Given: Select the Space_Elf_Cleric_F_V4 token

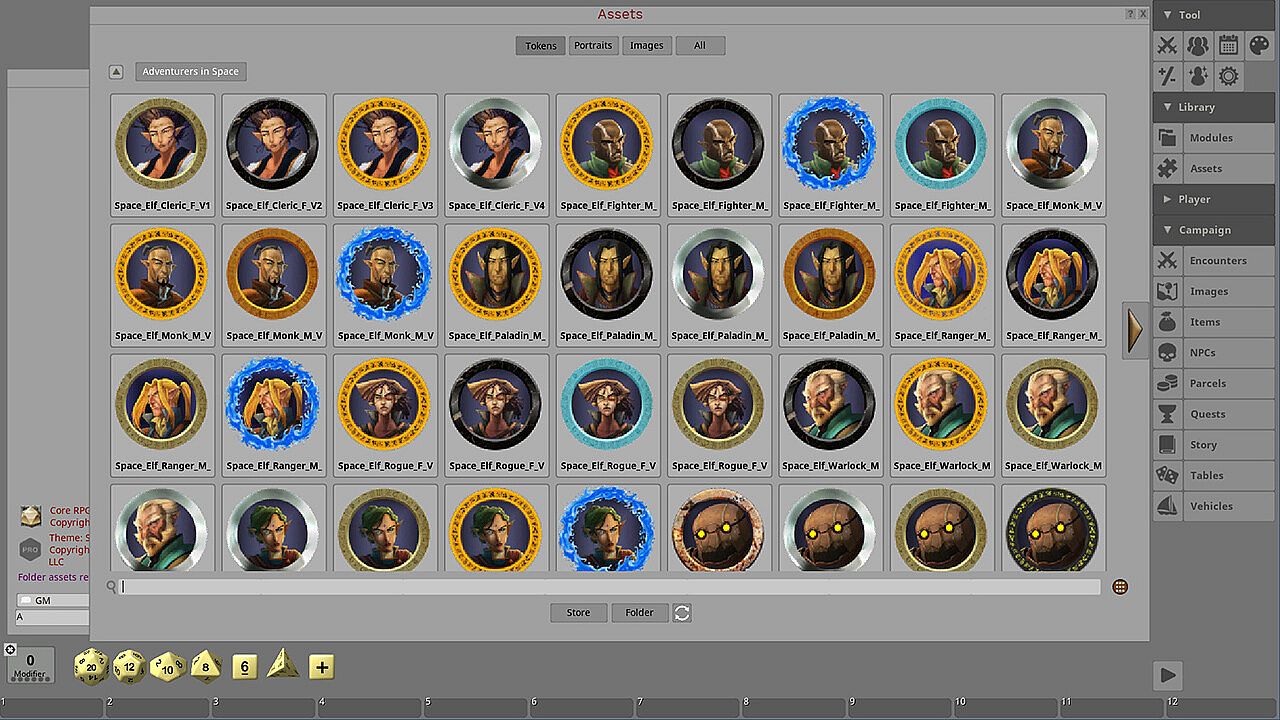Looking at the screenshot, I should [497, 155].
